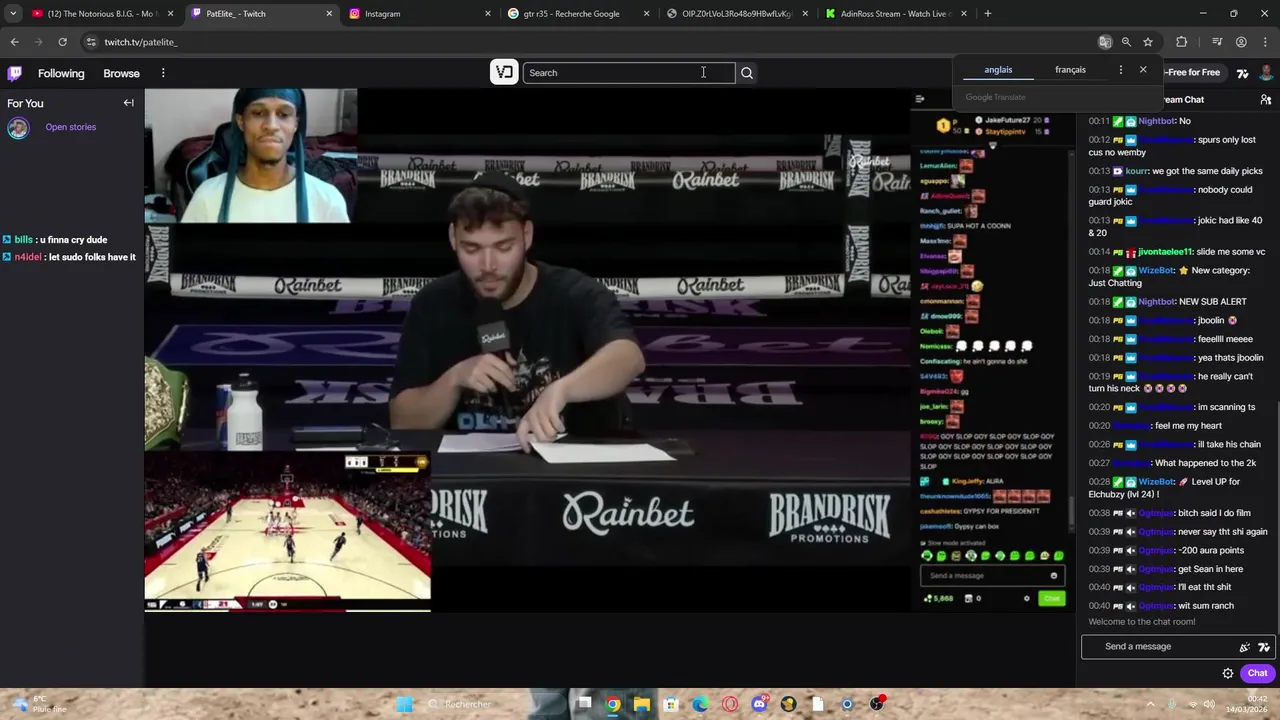Click the Open stories link
1280x720 pixels.
click(70, 127)
